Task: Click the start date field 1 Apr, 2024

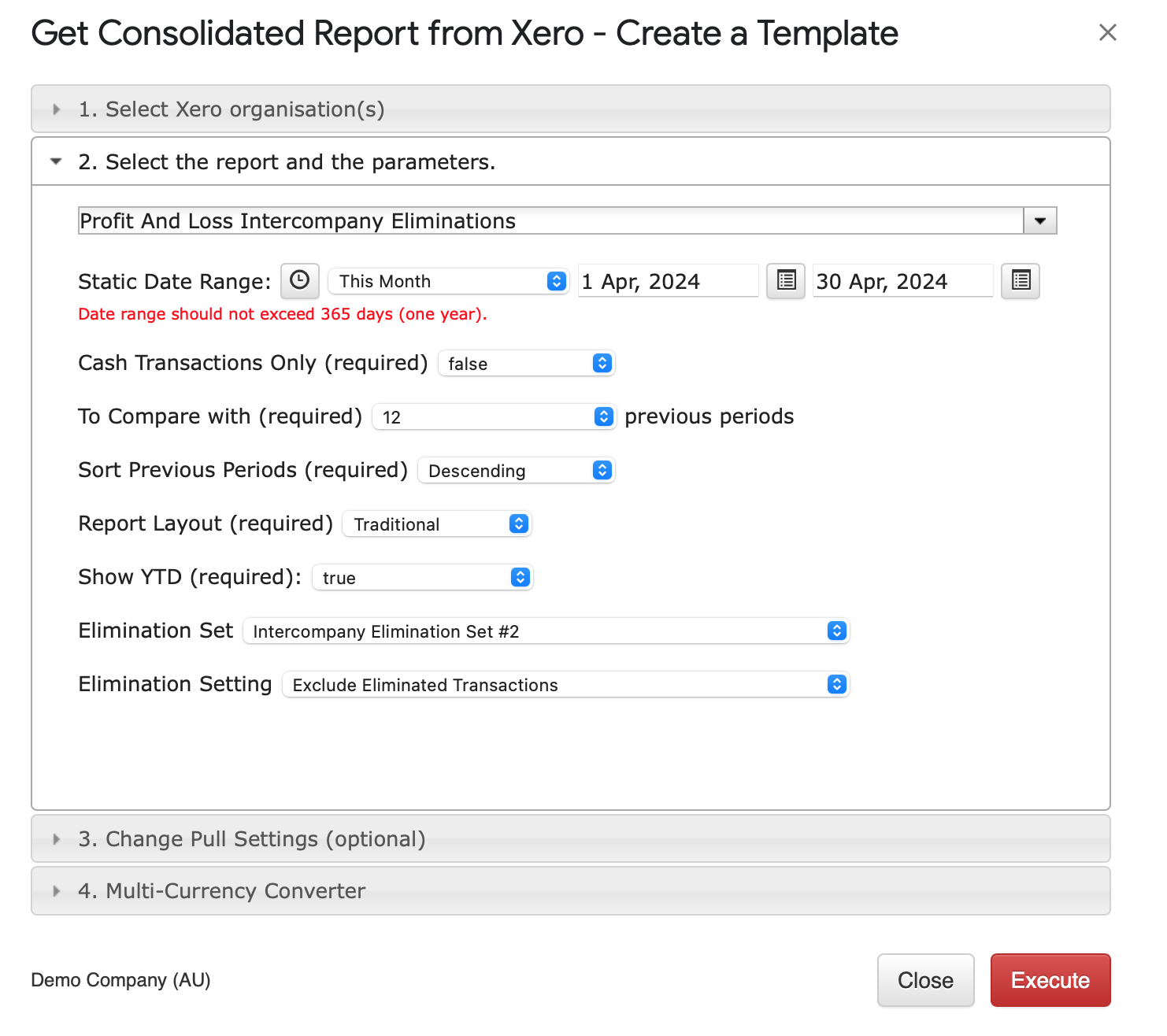Action: pyautogui.click(x=667, y=282)
